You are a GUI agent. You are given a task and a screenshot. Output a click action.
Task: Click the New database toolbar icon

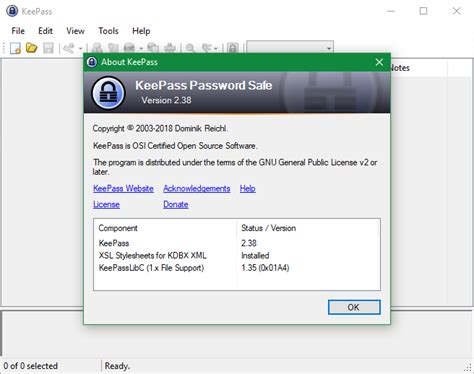coord(15,48)
